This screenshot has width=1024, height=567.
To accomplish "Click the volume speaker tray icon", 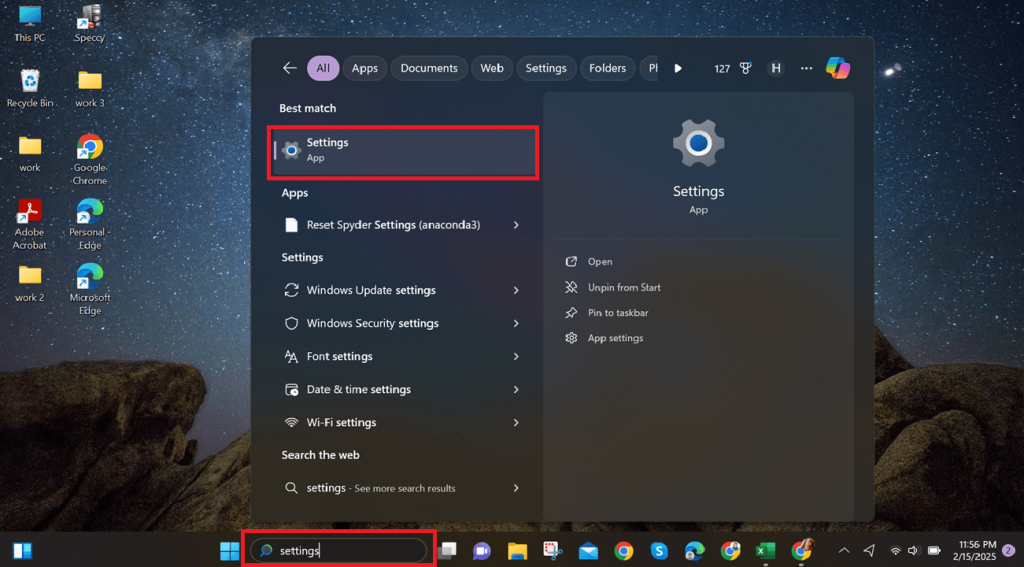I will [914, 551].
